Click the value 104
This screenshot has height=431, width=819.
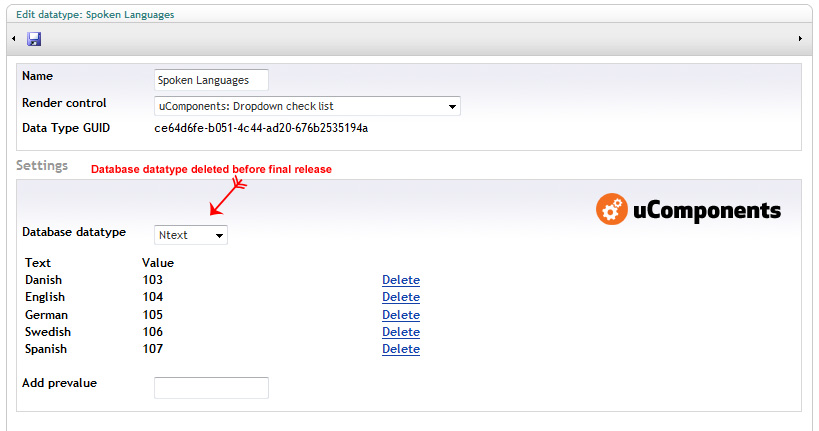pos(153,297)
